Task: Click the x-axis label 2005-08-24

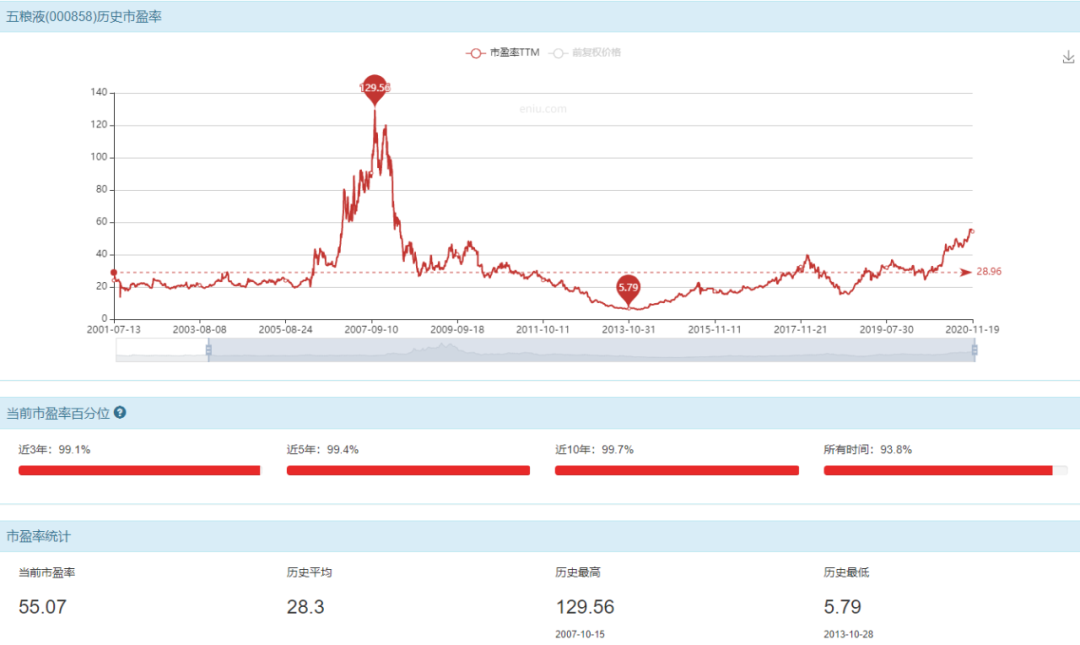Action: coord(286,329)
